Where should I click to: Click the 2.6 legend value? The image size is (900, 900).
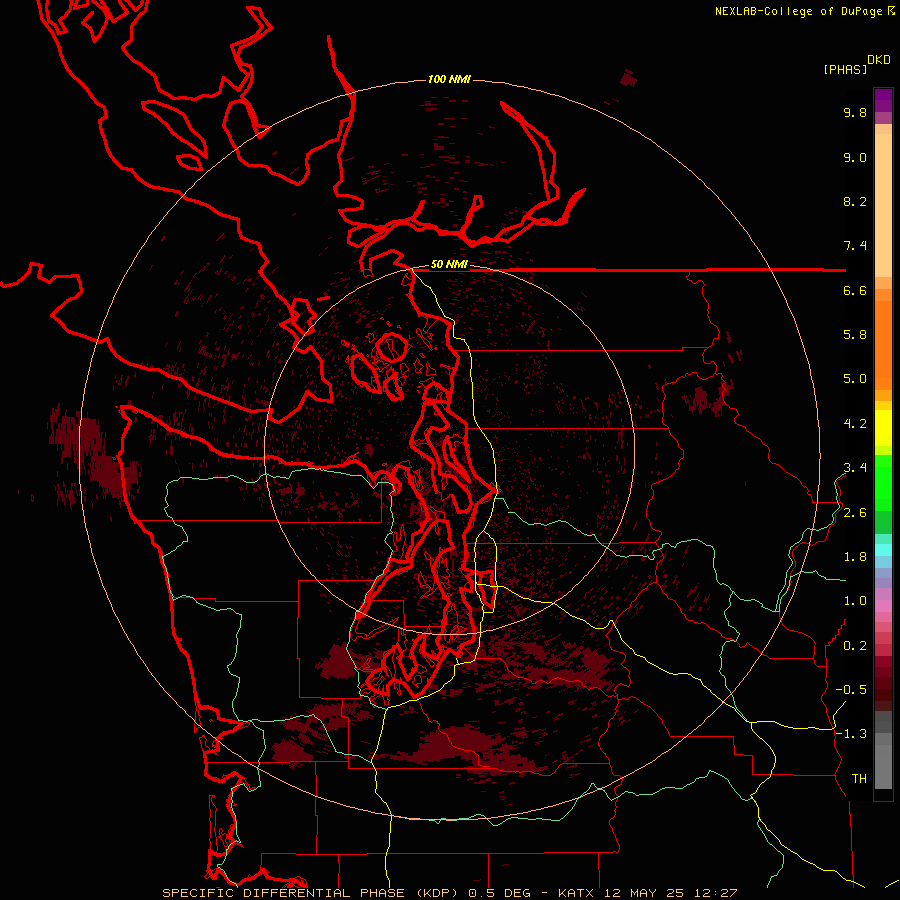pos(855,513)
